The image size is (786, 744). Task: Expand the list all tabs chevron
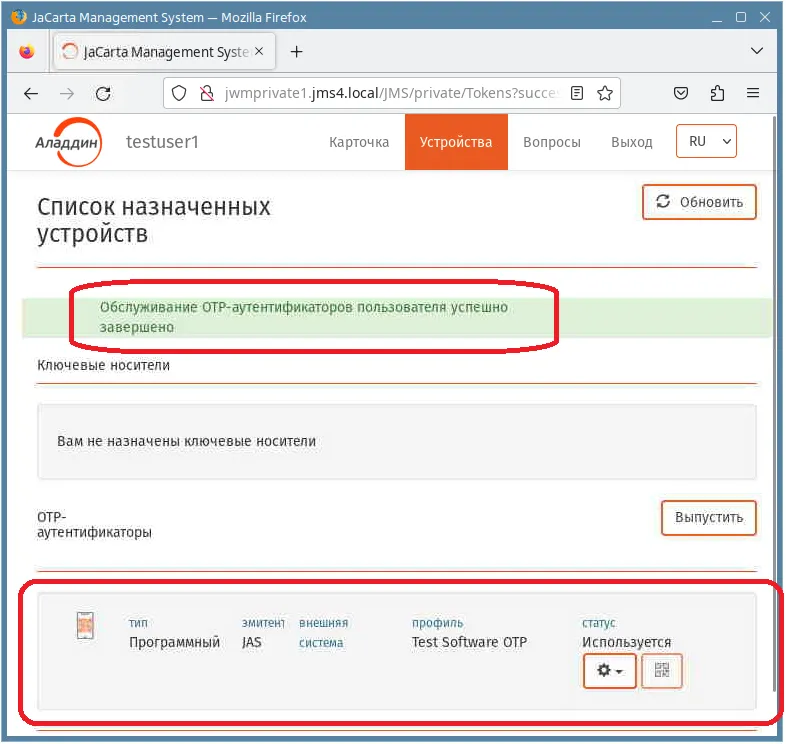click(x=757, y=51)
